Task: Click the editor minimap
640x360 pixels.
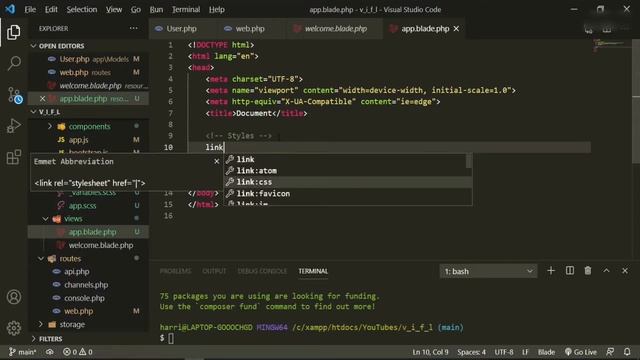Action: (x=611, y=45)
